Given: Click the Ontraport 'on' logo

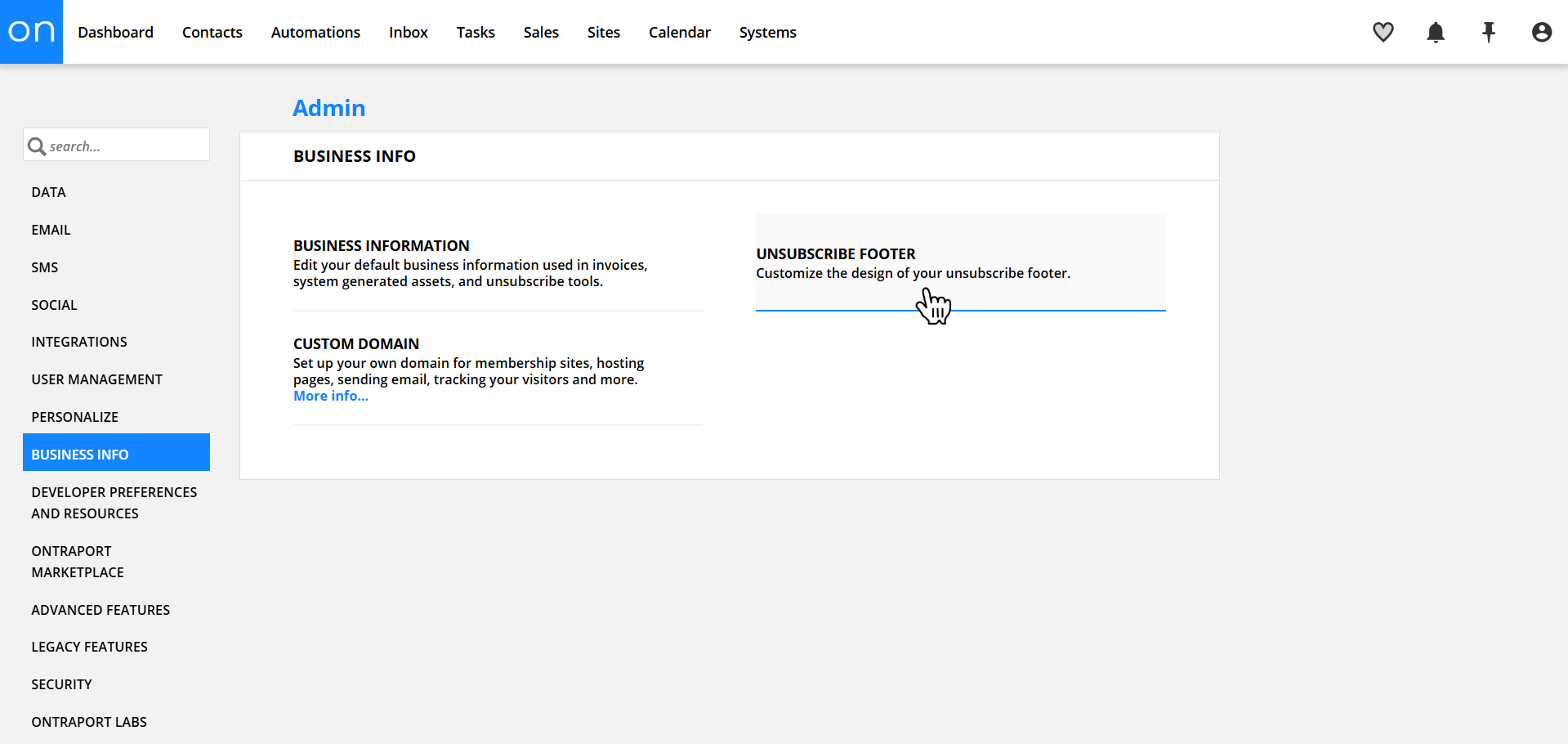Looking at the screenshot, I should tap(31, 32).
